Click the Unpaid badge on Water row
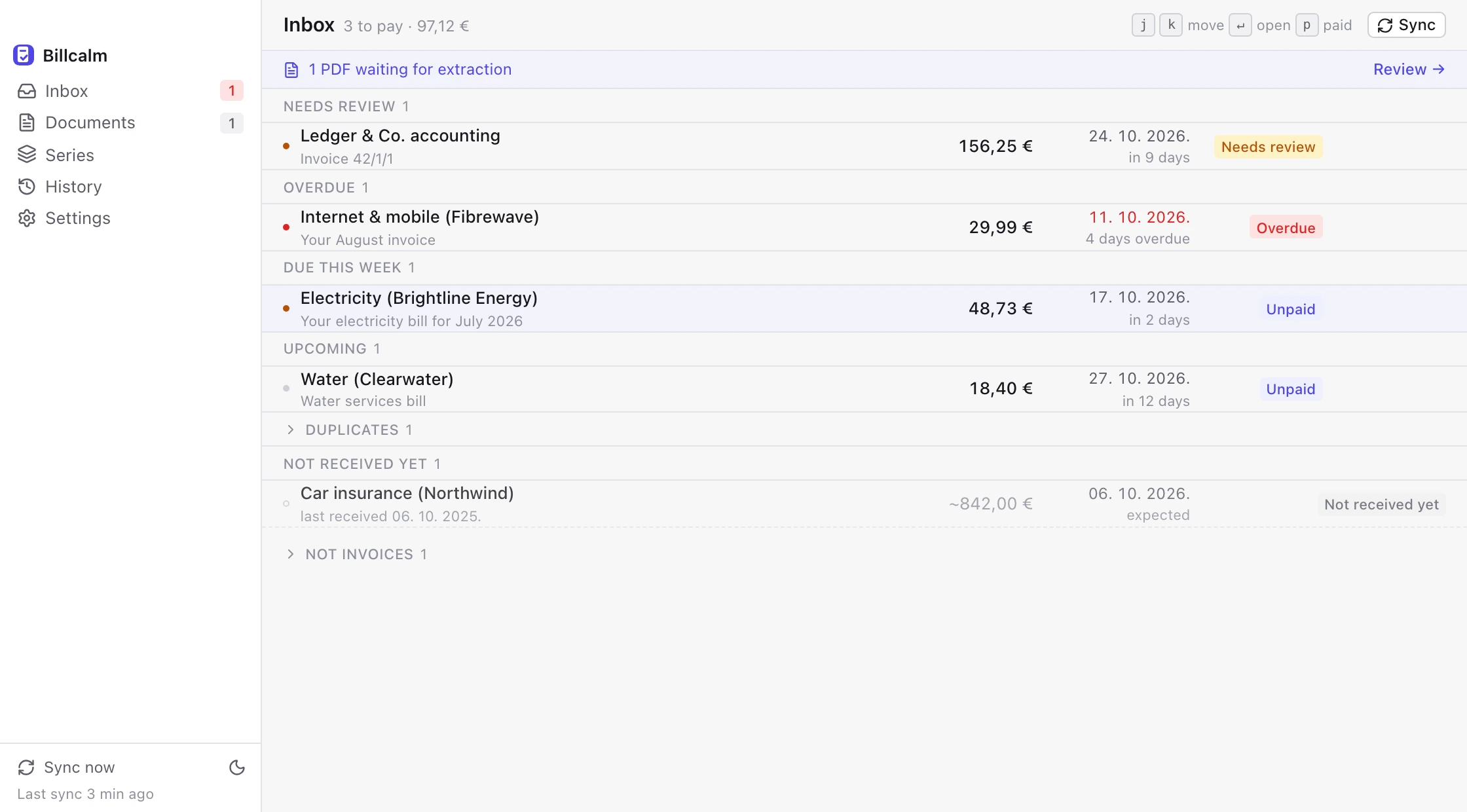Screen dimensions: 1467x812 point(1290,389)
